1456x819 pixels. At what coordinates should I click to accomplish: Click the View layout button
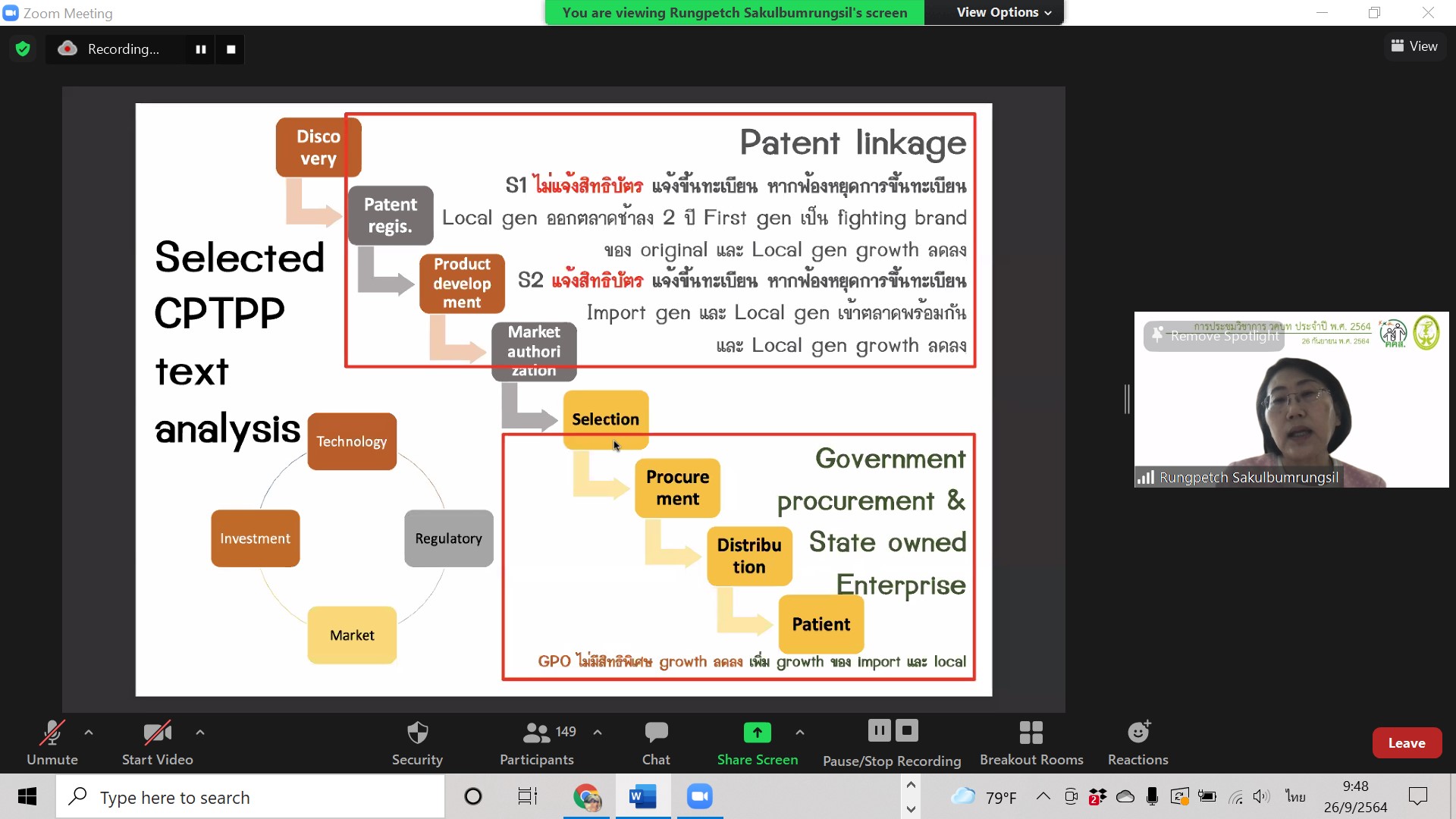1414,46
